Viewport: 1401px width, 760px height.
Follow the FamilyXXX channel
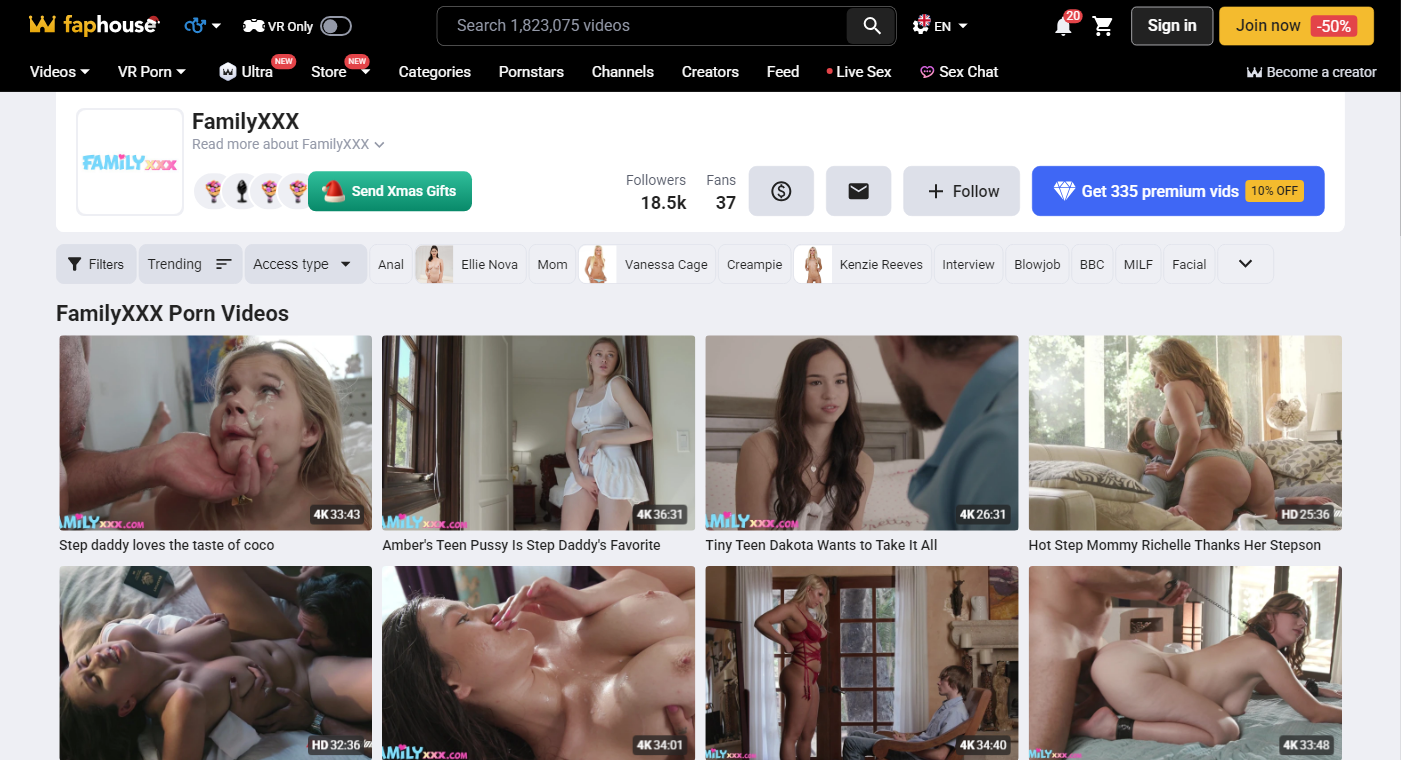click(962, 191)
